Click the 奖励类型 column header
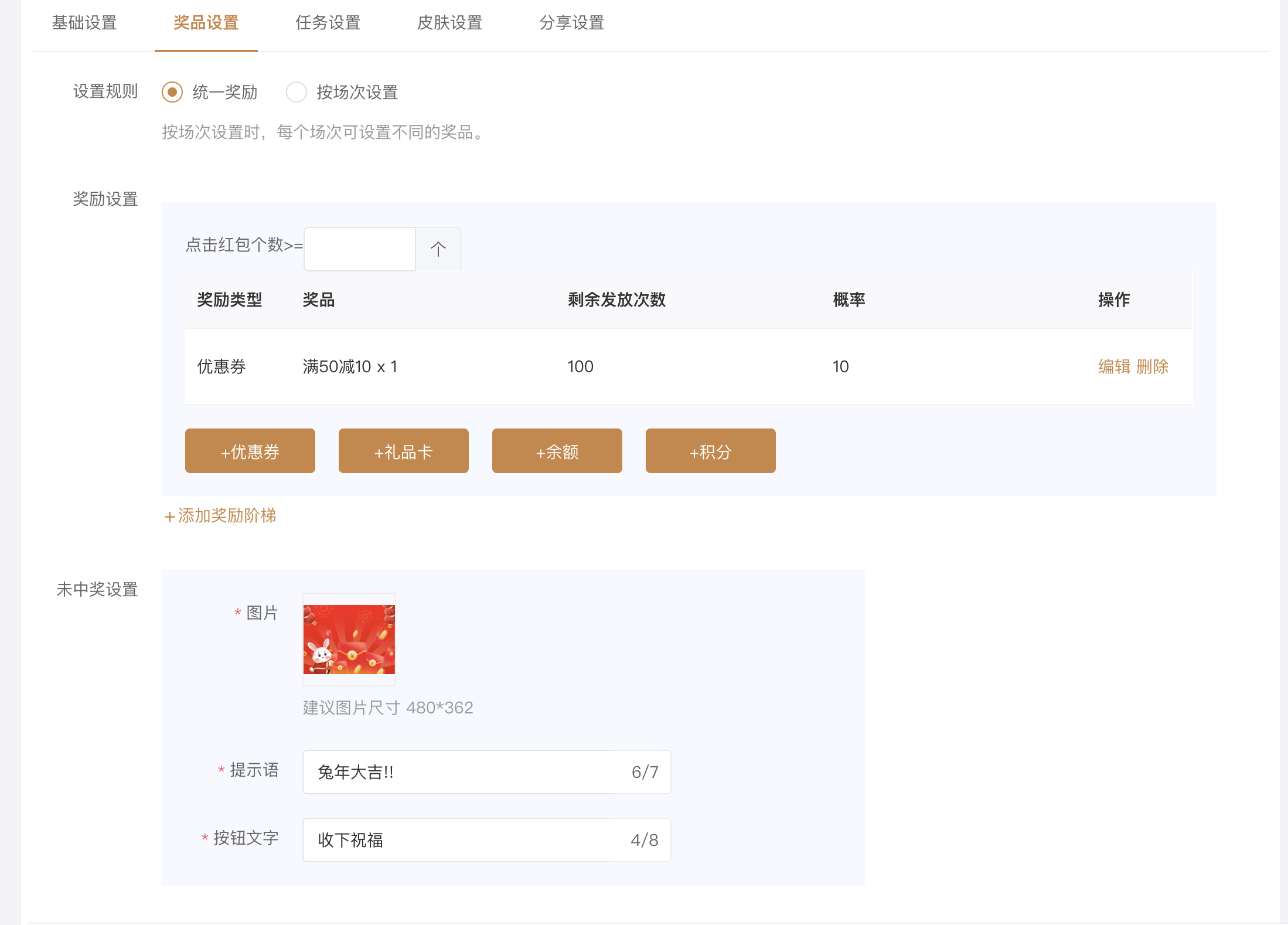This screenshot has width=1288, height=925. [230, 300]
